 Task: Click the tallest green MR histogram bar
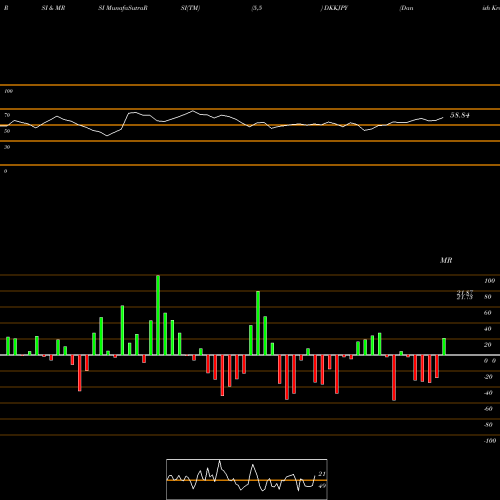pos(158,315)
